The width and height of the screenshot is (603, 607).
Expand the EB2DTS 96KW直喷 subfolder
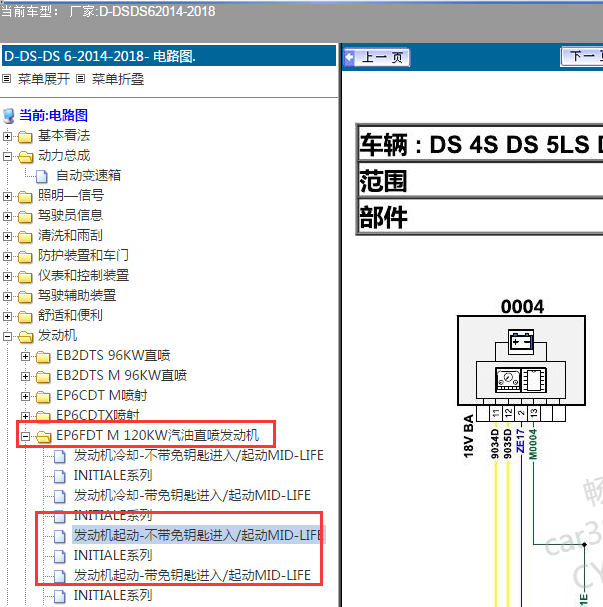(25, 356)
